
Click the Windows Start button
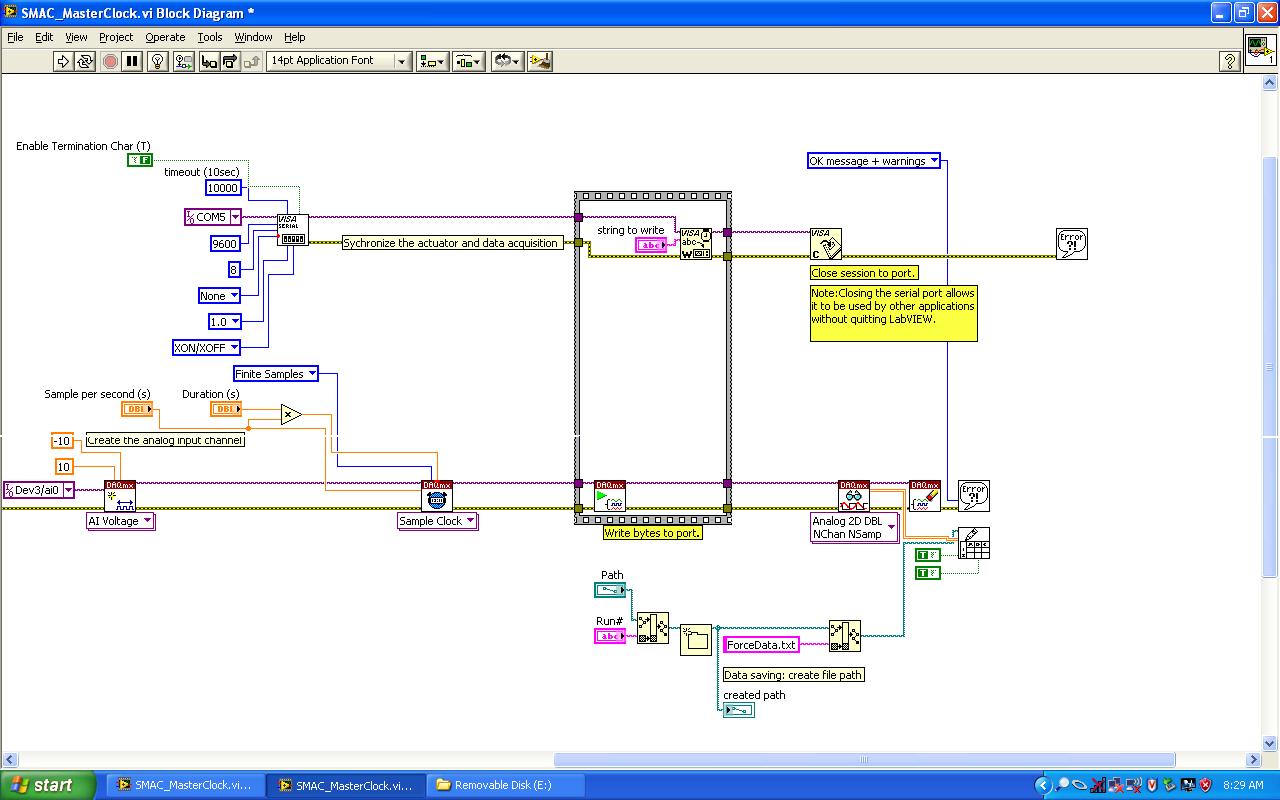tap(48, 785)
